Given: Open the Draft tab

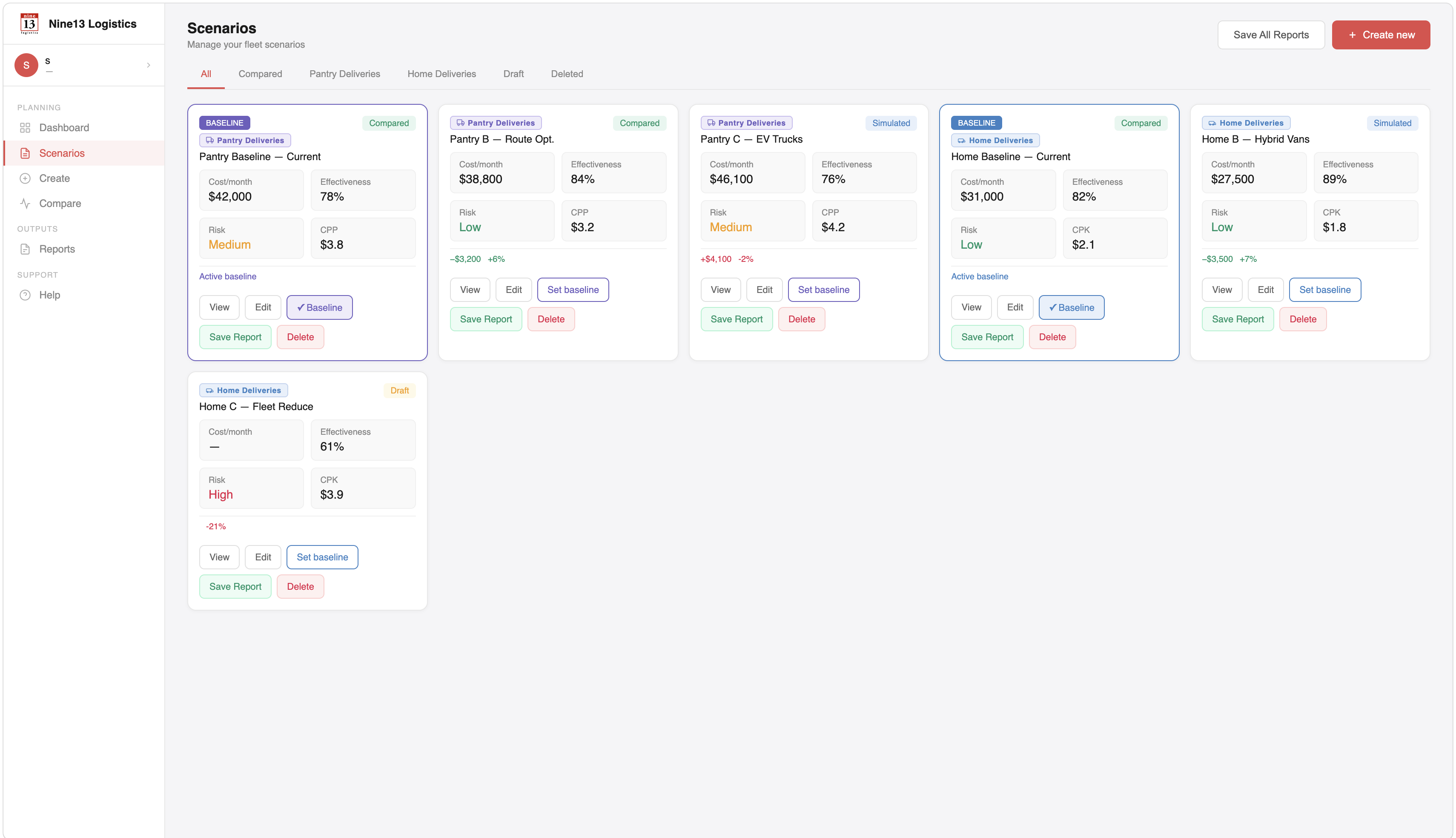Looking at the screenshot, I should coord(513,74).
